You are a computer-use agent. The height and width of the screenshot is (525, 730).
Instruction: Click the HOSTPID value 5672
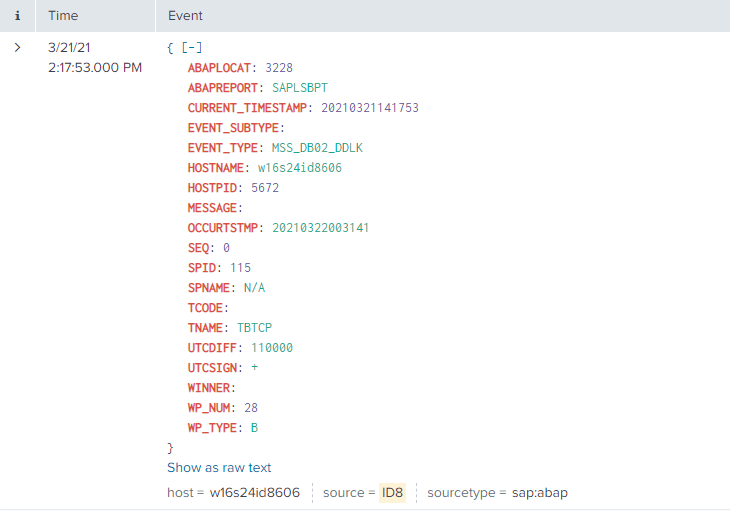pyautogui.click(x=265, y=188)
